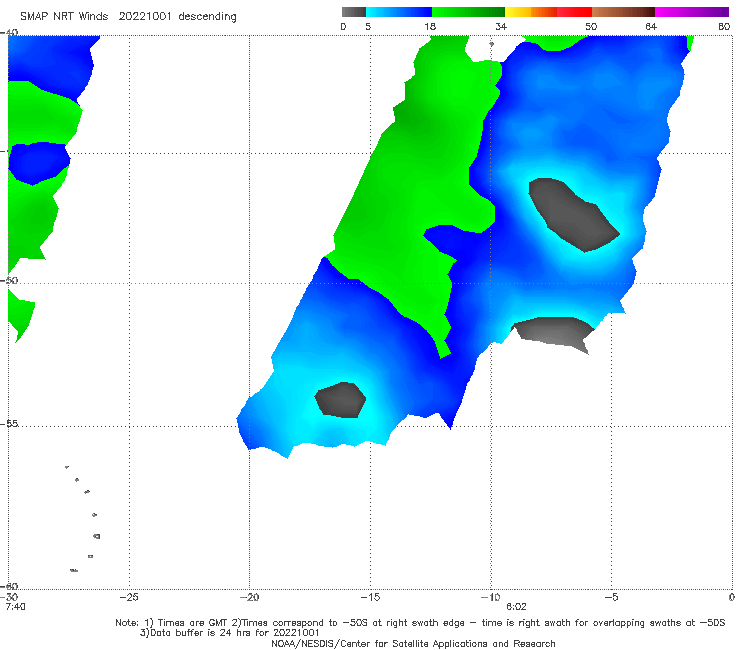Click the color scale label '34'
The height and width of the screenshot is (650, 740).
click(x=501, y=26)
